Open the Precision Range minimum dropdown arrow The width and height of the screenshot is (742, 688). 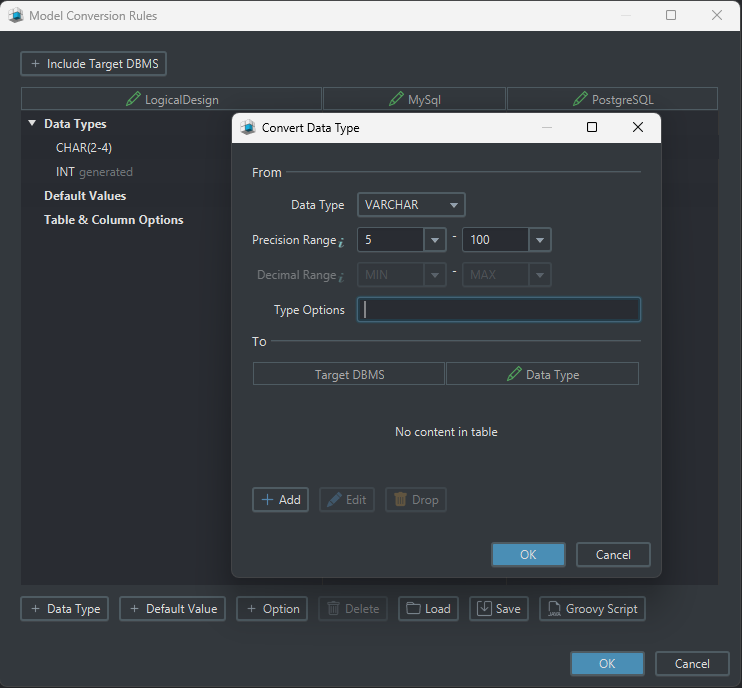pyautogui.click(x=435, y=240)
